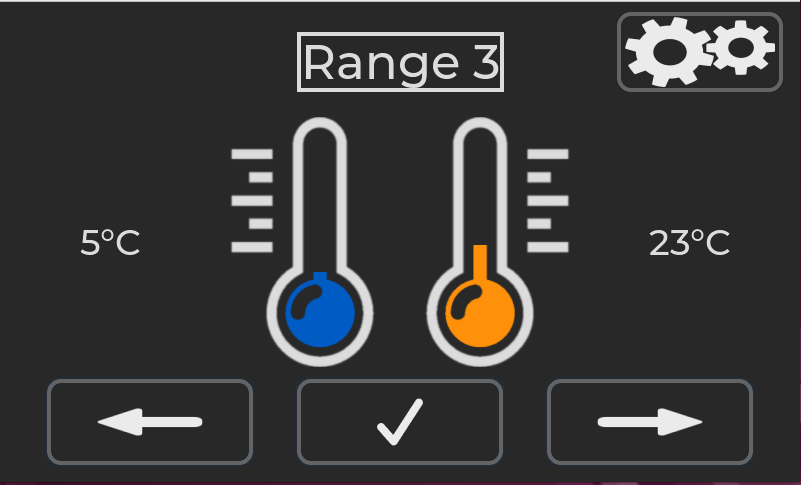
Task: Click the 5°C minimum temperature label
Action: 110,242
